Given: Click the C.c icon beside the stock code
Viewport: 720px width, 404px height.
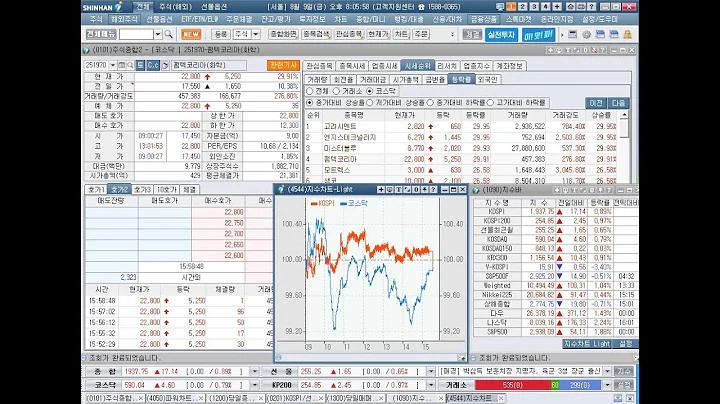Looking at the screenshot, I should pos(153,66).
